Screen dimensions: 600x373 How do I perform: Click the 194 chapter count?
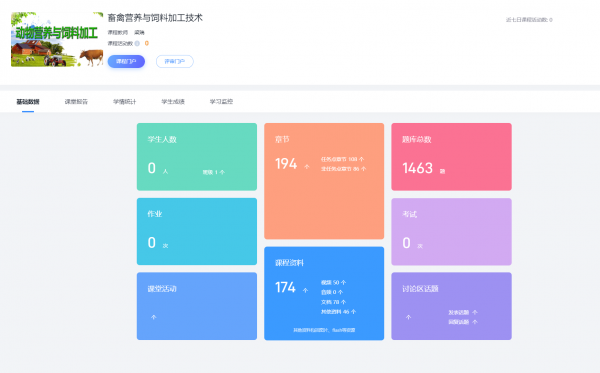coord(286,164)
